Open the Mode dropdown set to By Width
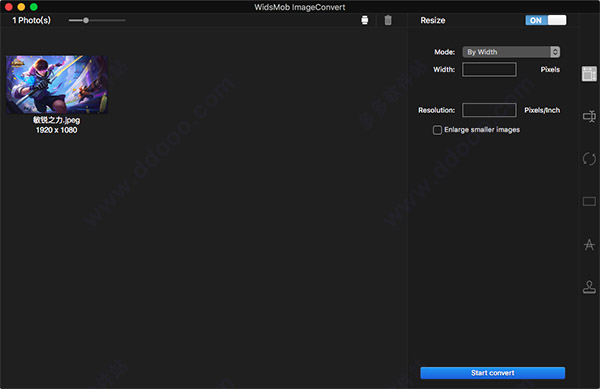Viewport: 600px width, 389px height. [511, 52]
